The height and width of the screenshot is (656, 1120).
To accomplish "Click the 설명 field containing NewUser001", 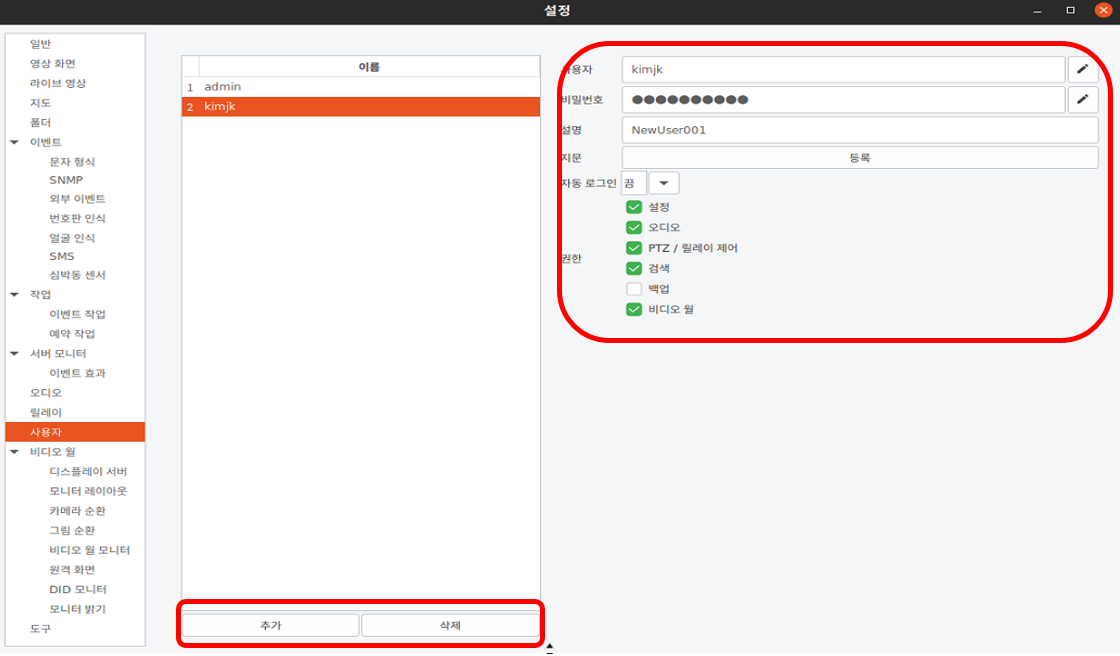I will click(860, 130).
